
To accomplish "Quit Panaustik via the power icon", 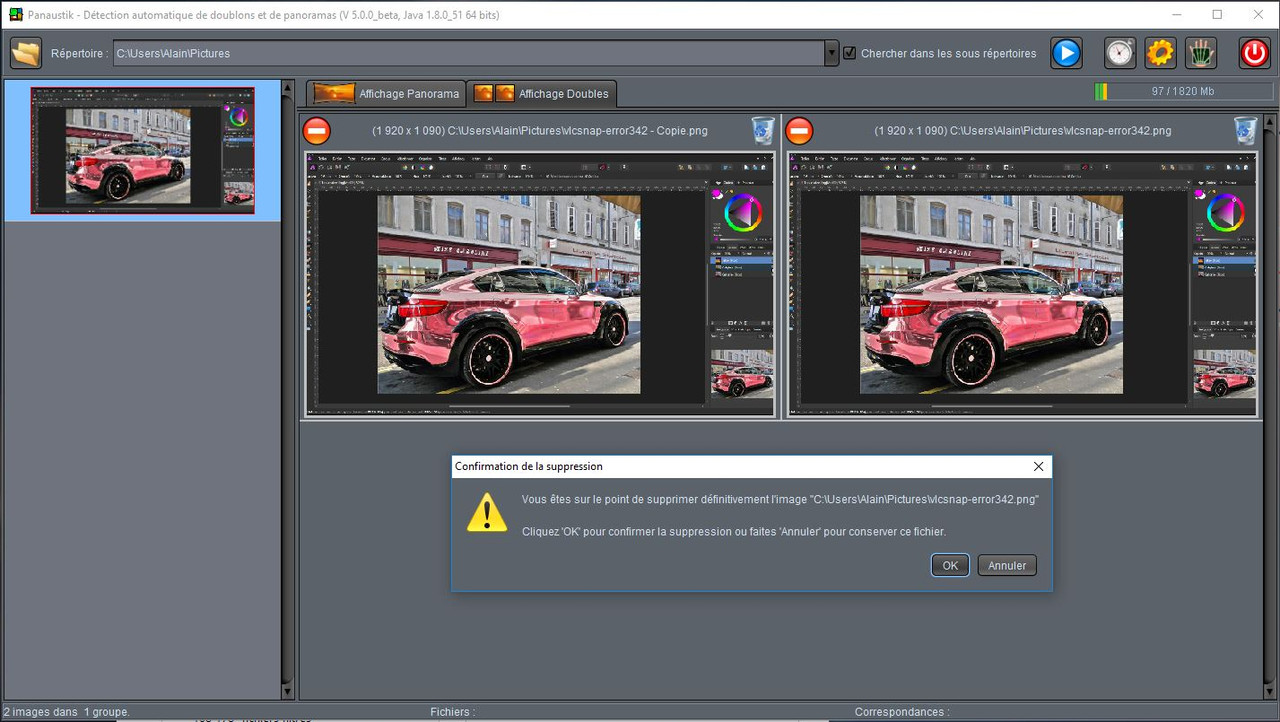I will [x=1254, y=53].
